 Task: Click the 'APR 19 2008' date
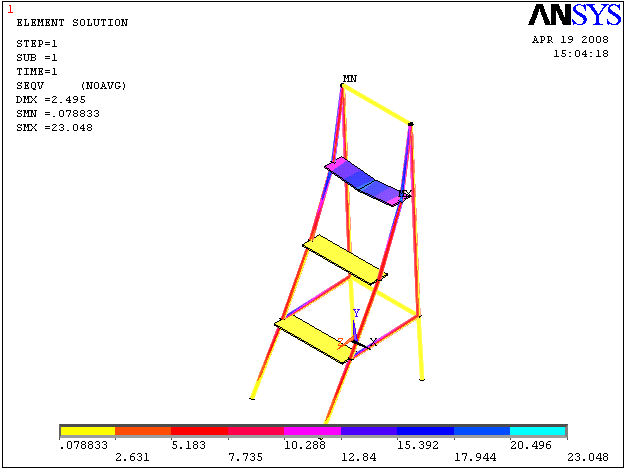tap(570, 40)
